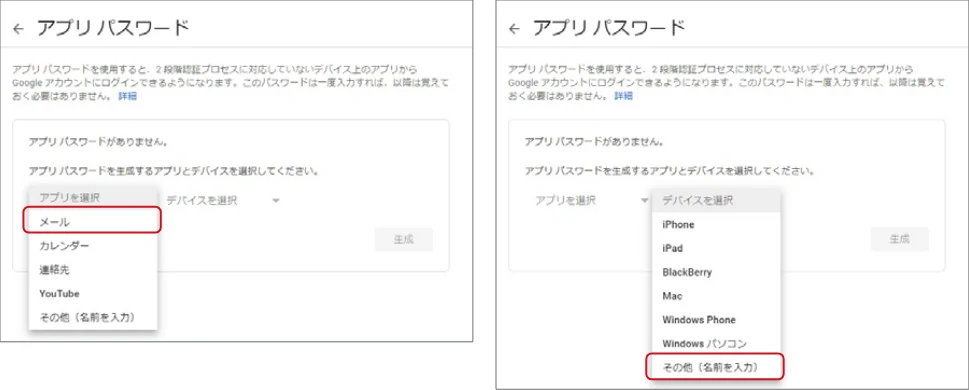Viewport: 969px width, 390px height.
Task: Open 詳細 link in left screenshot
Action: pyautogui.click(x=128, y=96)
